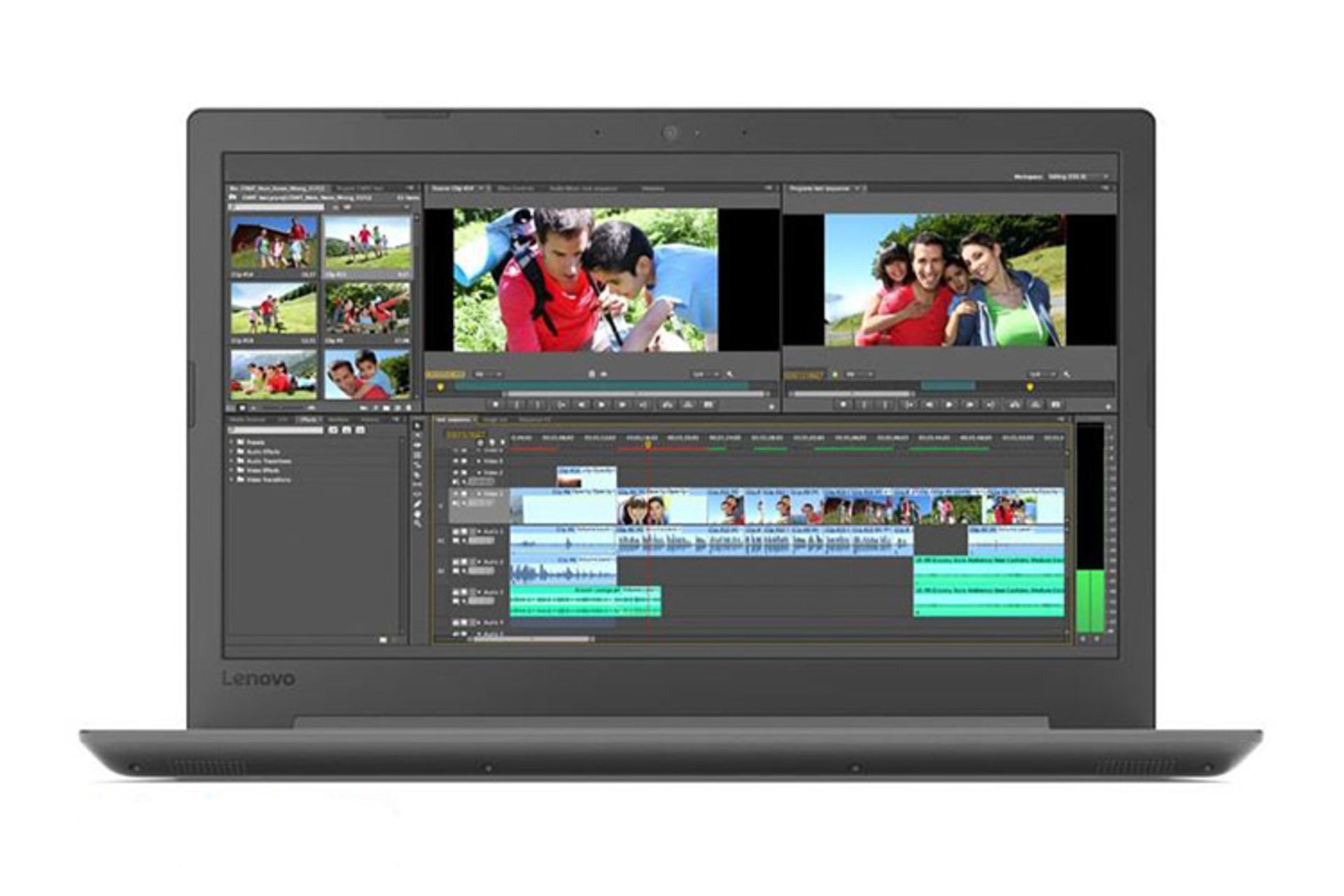The height and width of the screenshot is (896, 1344).
Task: Toggle the Audio 2 track output
Action: click(455, 562)
